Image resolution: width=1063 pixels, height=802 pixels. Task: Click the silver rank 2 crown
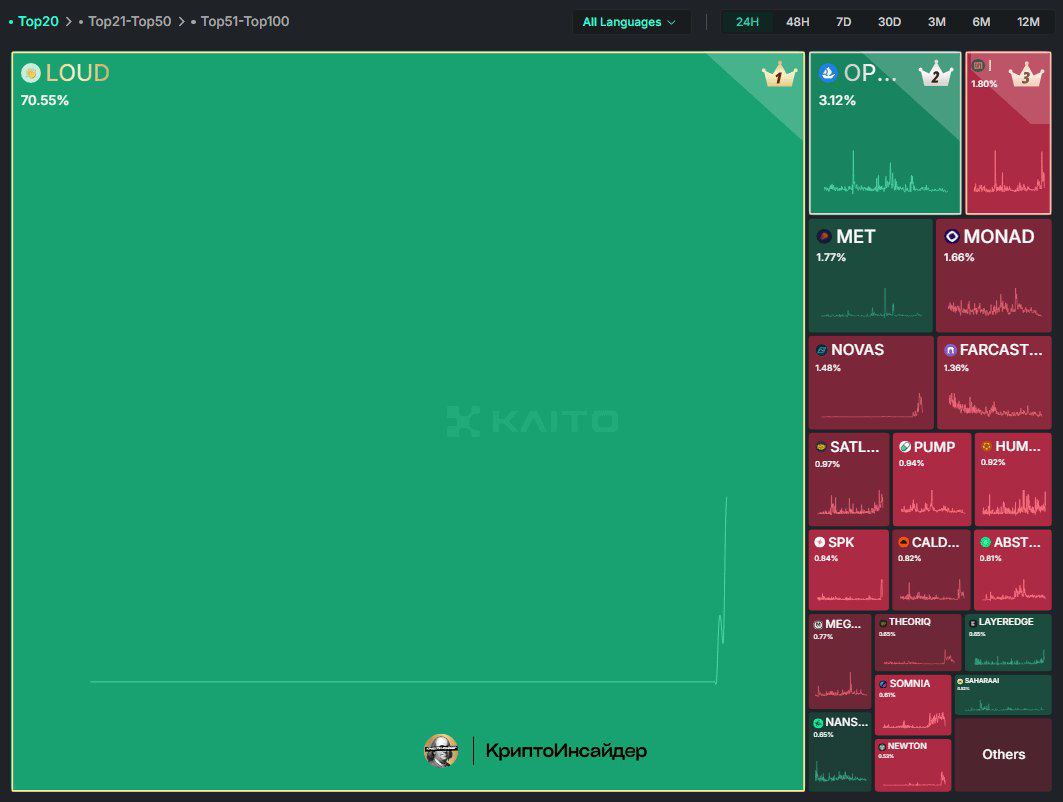pos(936,75)
